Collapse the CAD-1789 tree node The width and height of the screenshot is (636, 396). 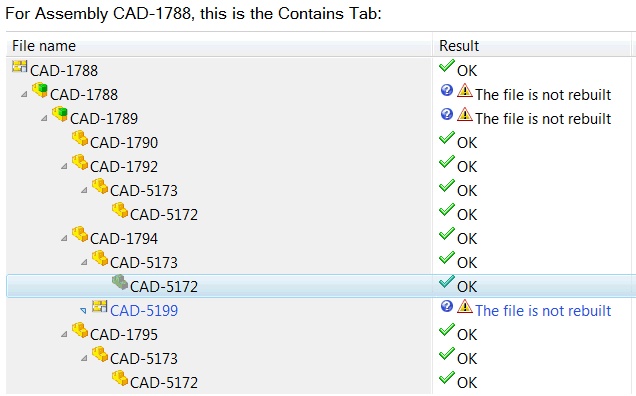point(44,118)
